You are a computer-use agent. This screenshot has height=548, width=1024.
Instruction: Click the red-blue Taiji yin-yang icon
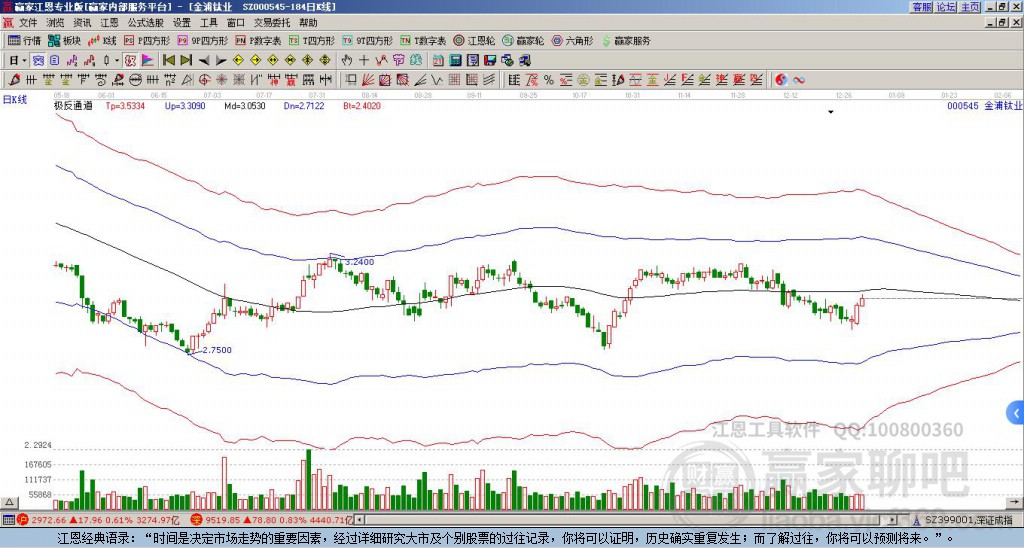tap(781, 80)
